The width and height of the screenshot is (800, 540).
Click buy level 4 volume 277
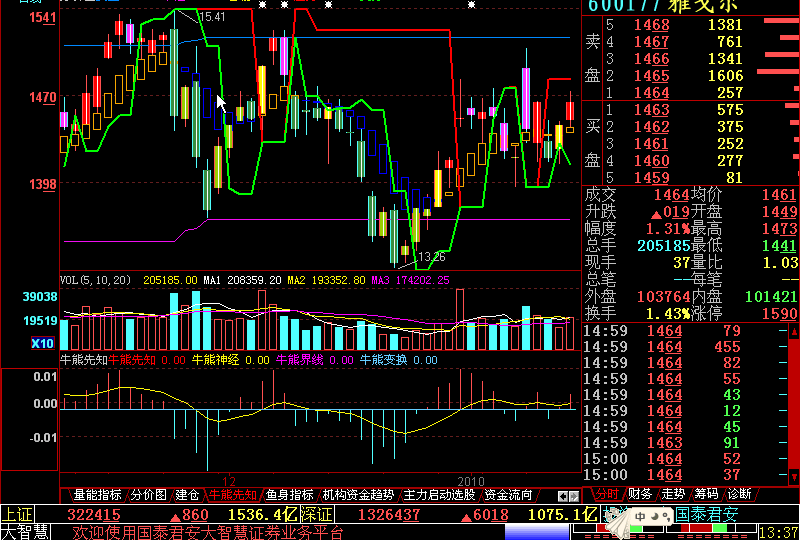click(730, 161)
